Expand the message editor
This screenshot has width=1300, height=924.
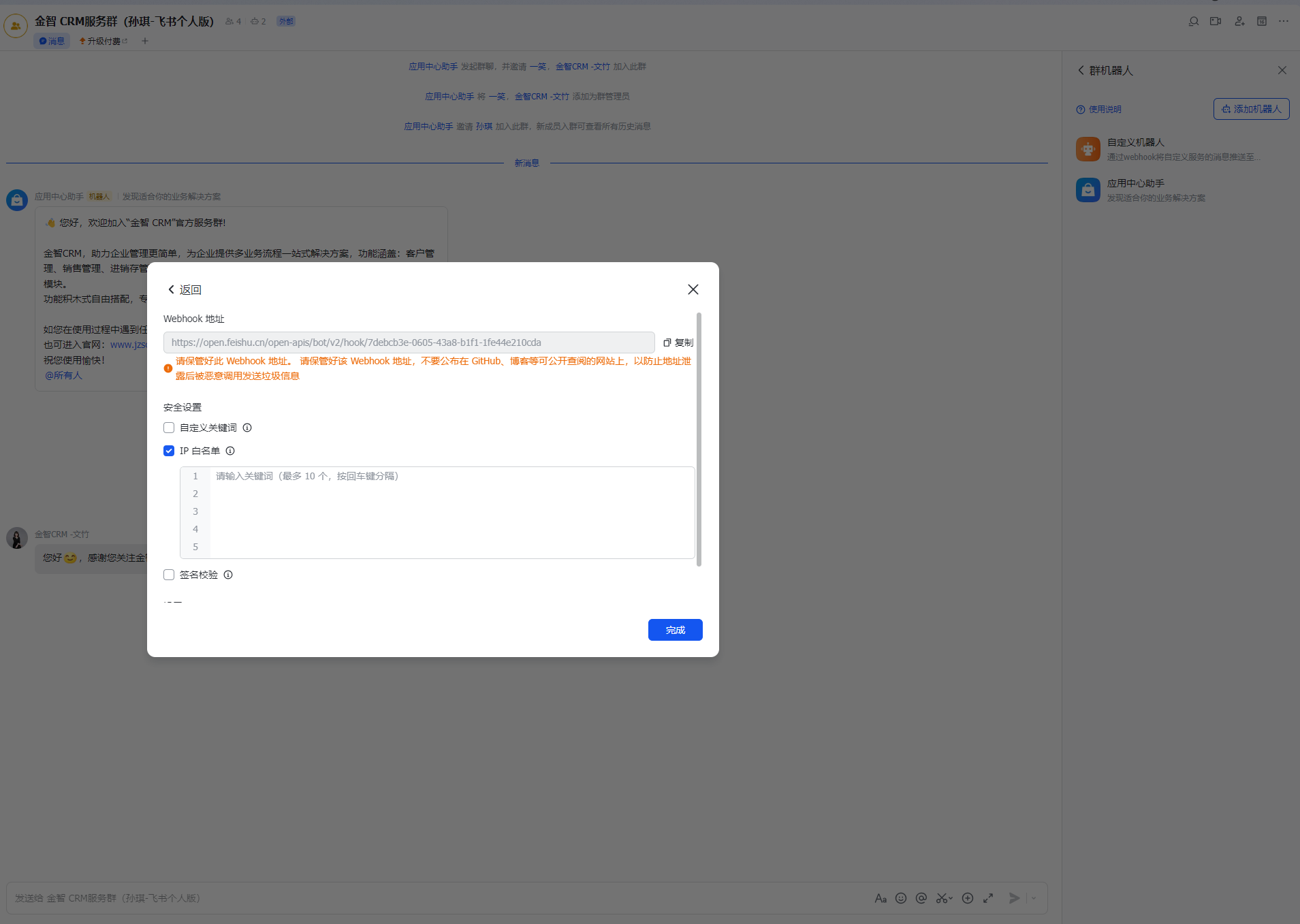(988, 898)
